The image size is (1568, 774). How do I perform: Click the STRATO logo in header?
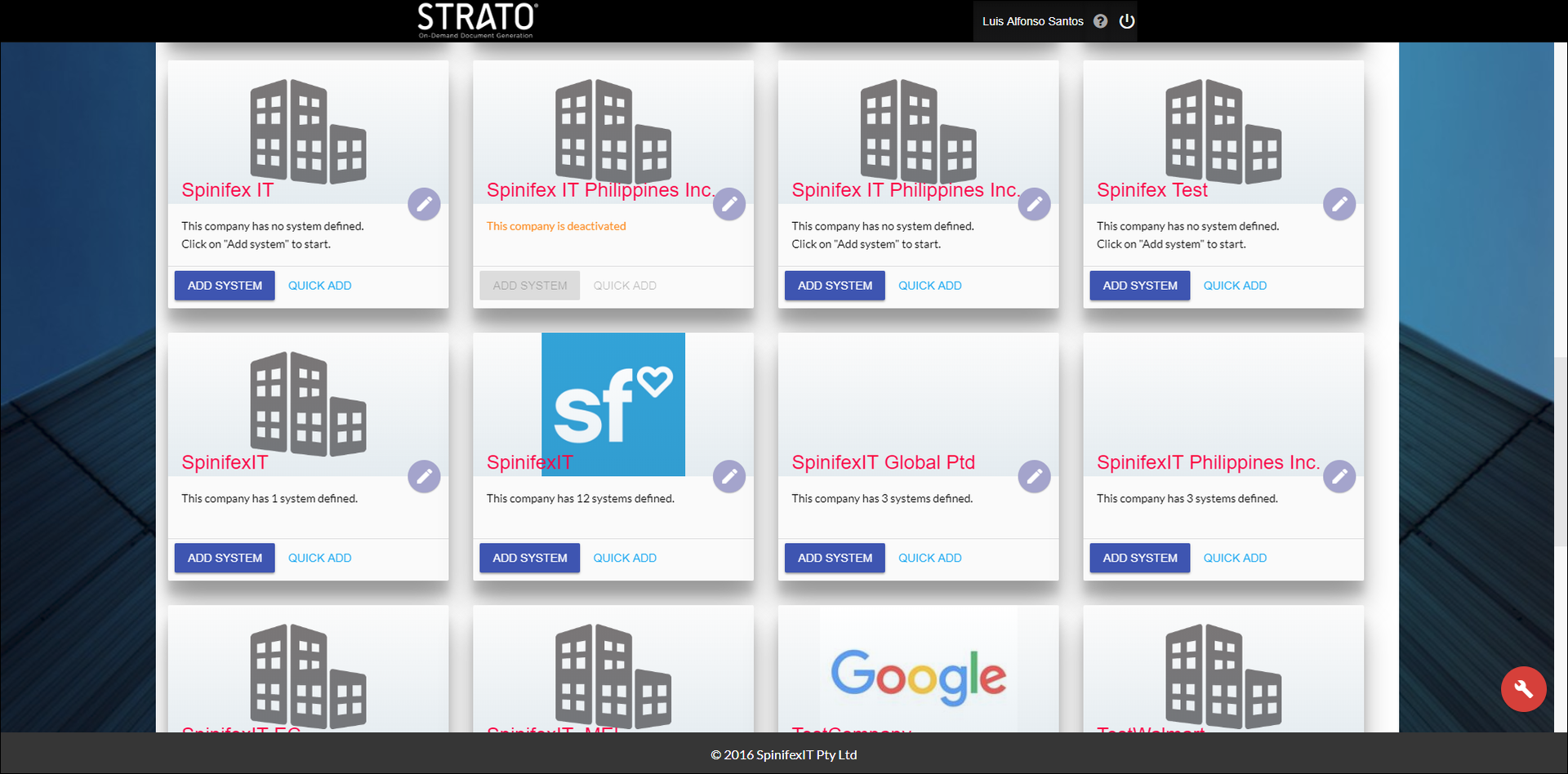coord(477,20)
